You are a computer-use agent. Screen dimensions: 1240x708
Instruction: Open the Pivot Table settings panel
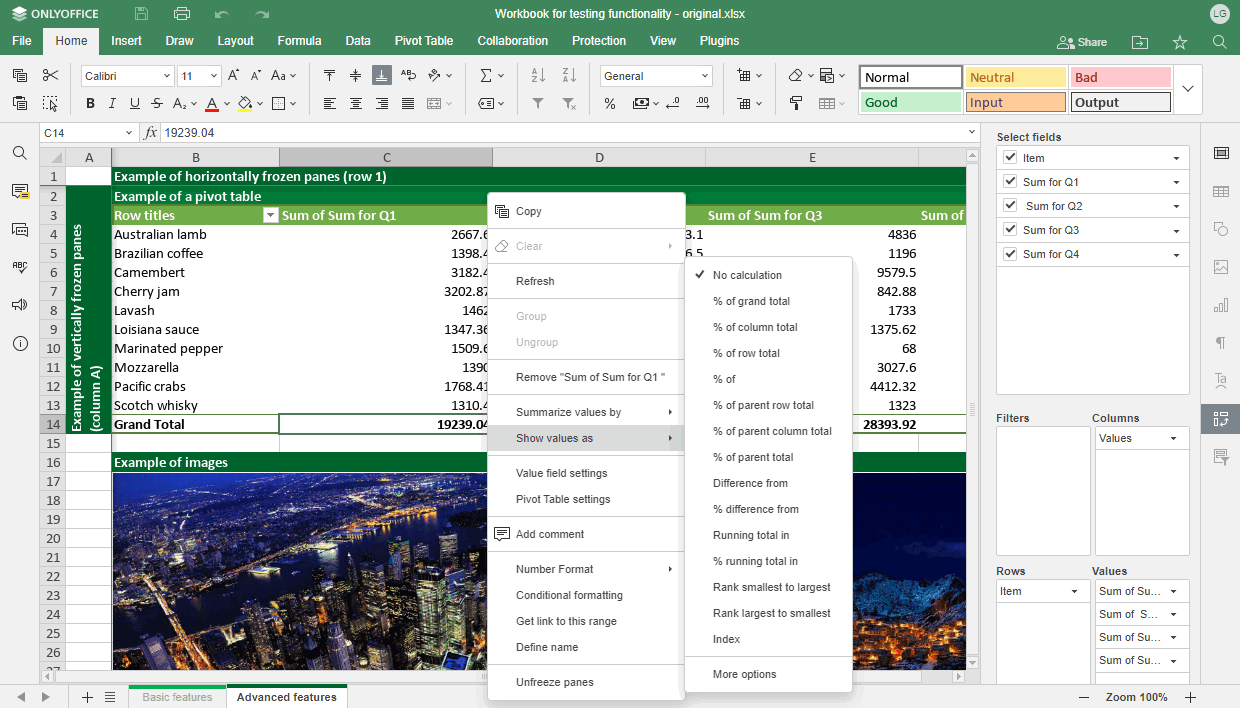[x=1220, y=418]
